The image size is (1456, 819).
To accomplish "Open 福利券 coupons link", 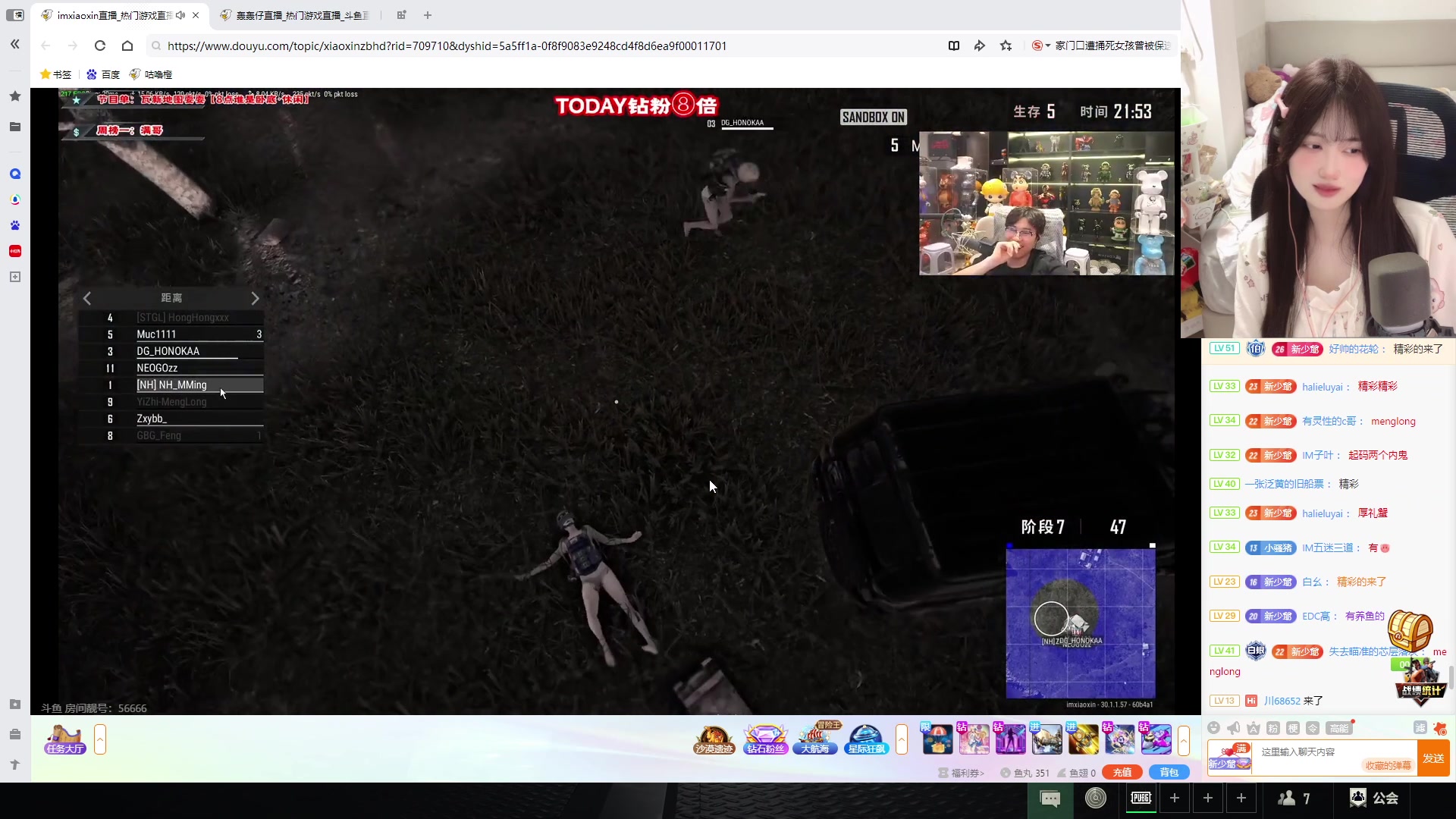I will pyautogui.click(x=962, y=773).
